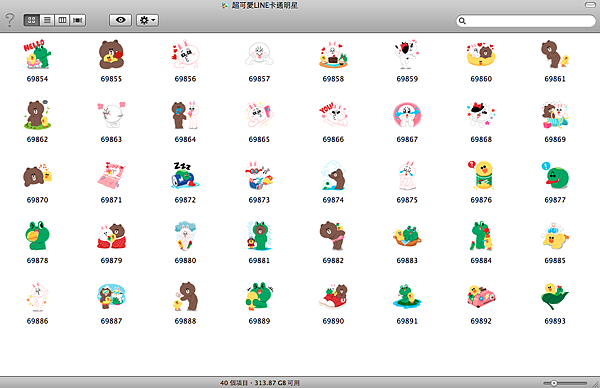600x388 pixels.
Task: Click the file name label 69886
Action: [x=37, y=321]
